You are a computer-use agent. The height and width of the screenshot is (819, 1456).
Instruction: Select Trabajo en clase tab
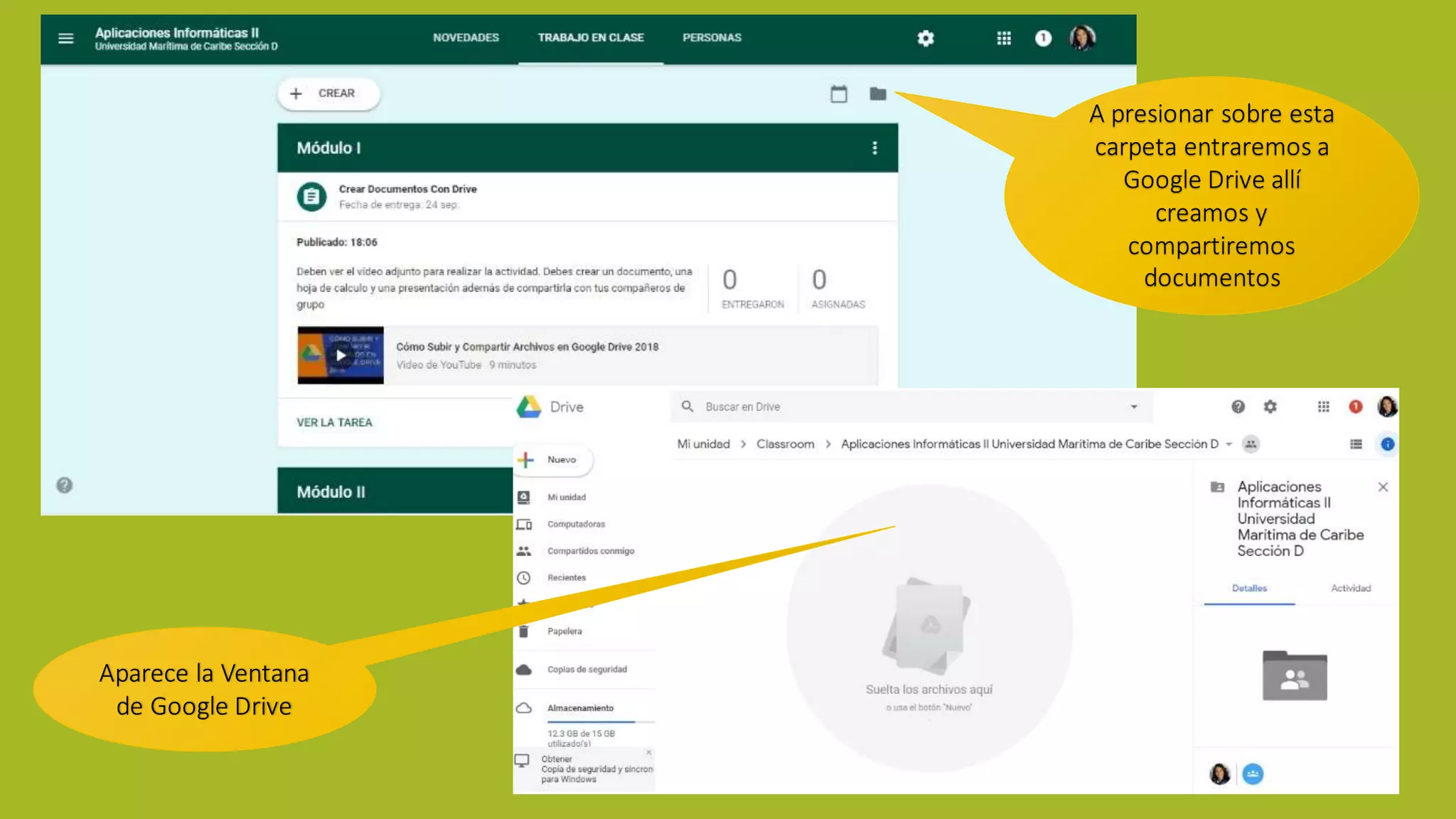coord(591,38)
